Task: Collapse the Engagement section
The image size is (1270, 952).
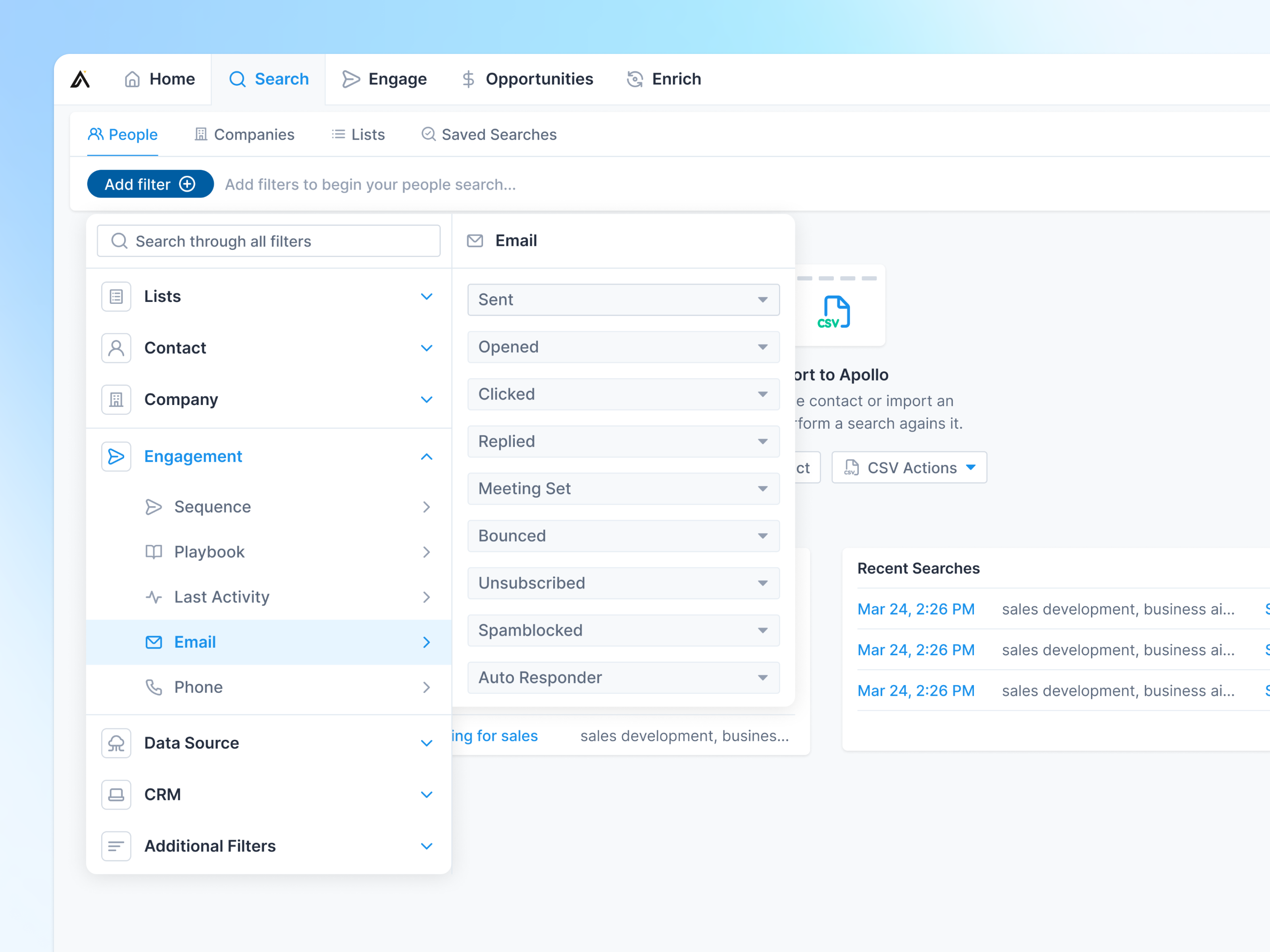Action: (x=427, y=456)
